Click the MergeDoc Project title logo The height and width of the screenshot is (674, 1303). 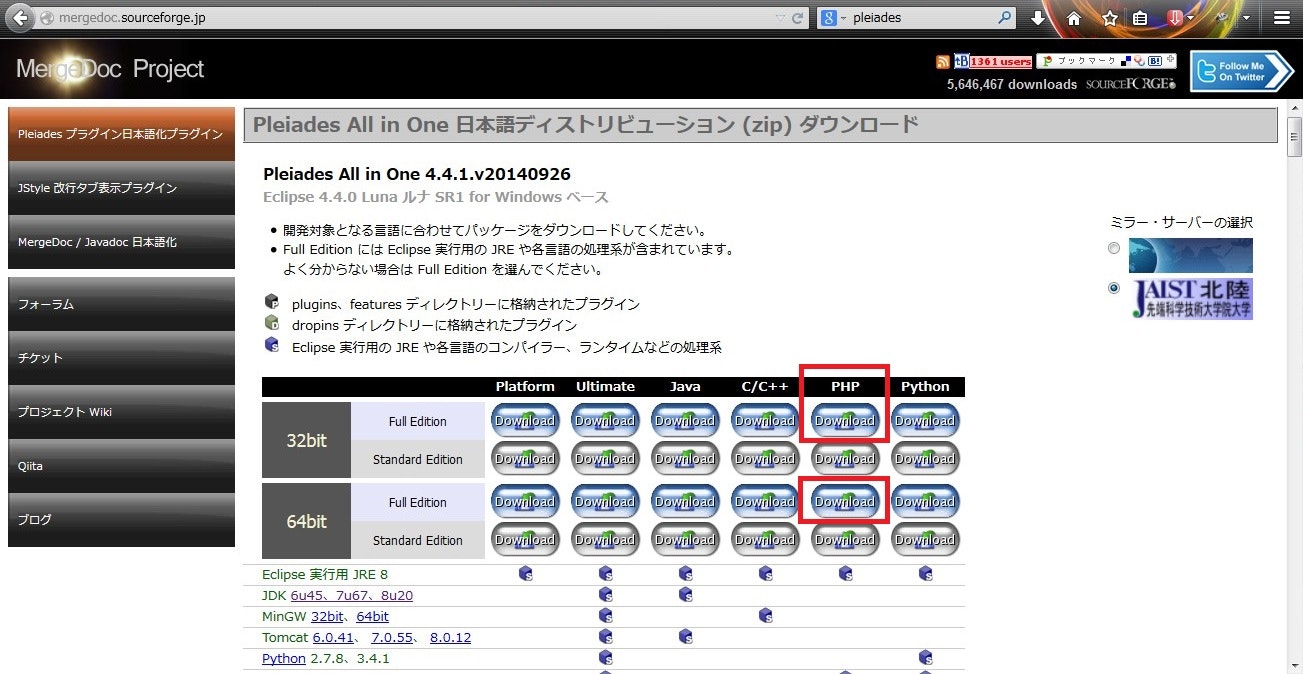pyautogui.click(x=110, y=69)
